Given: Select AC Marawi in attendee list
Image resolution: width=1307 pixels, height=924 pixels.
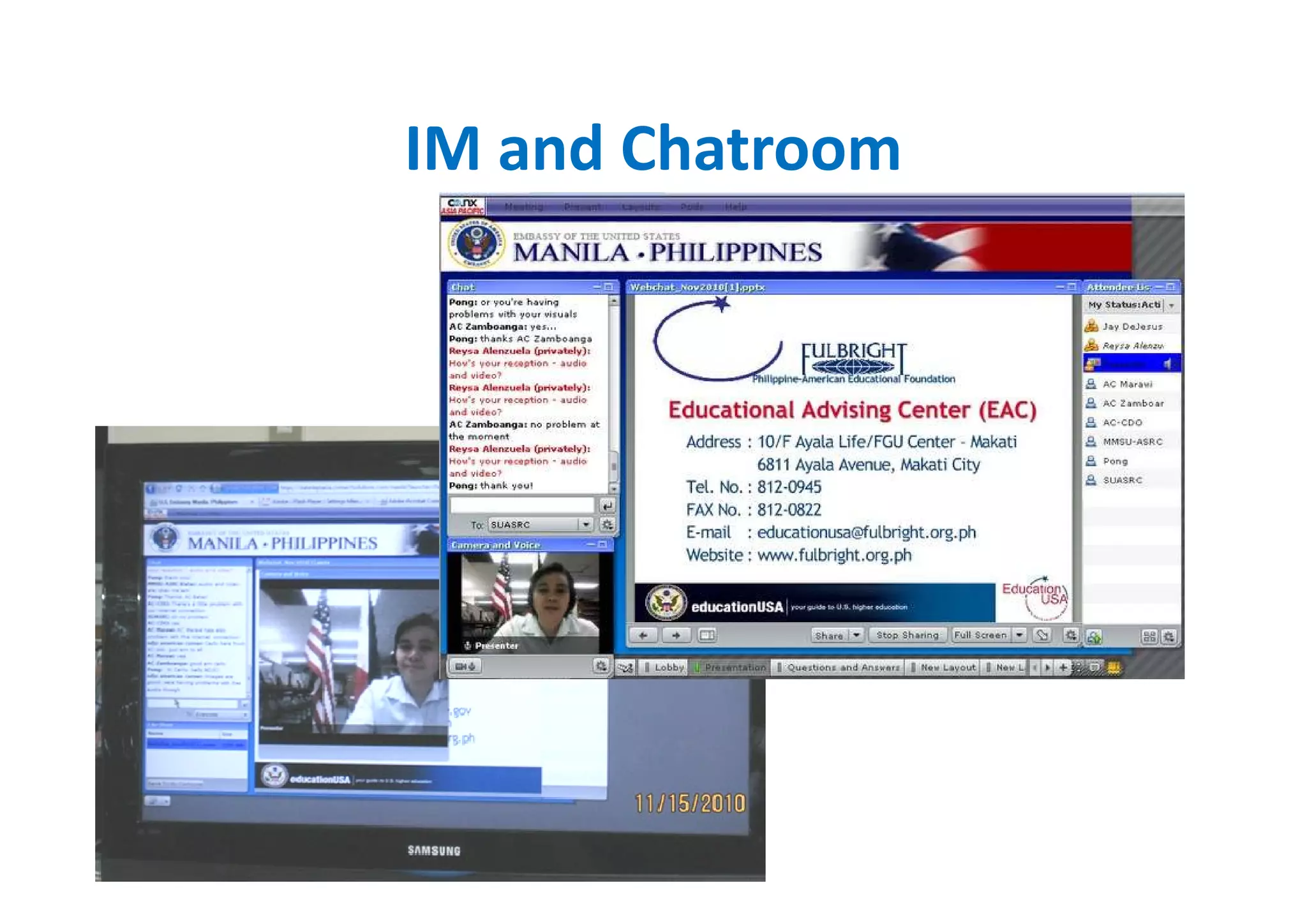Looking at the screenshot, I should (x=1131, y=384).
